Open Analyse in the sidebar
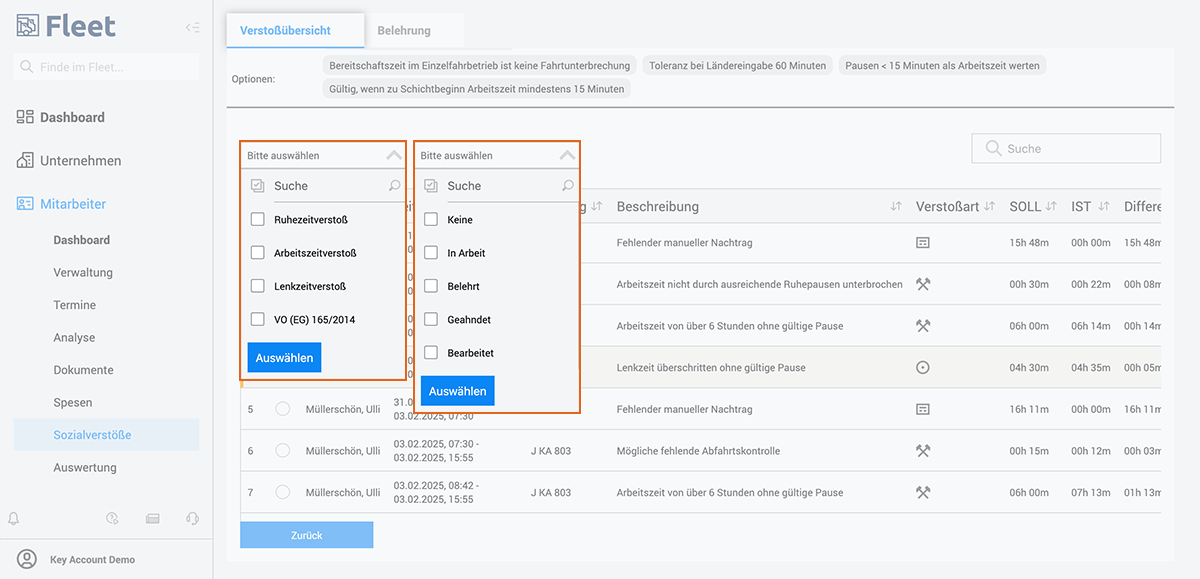Image resolution: width=1200 pixels, height=579 pixels. [x=75, y=338]
